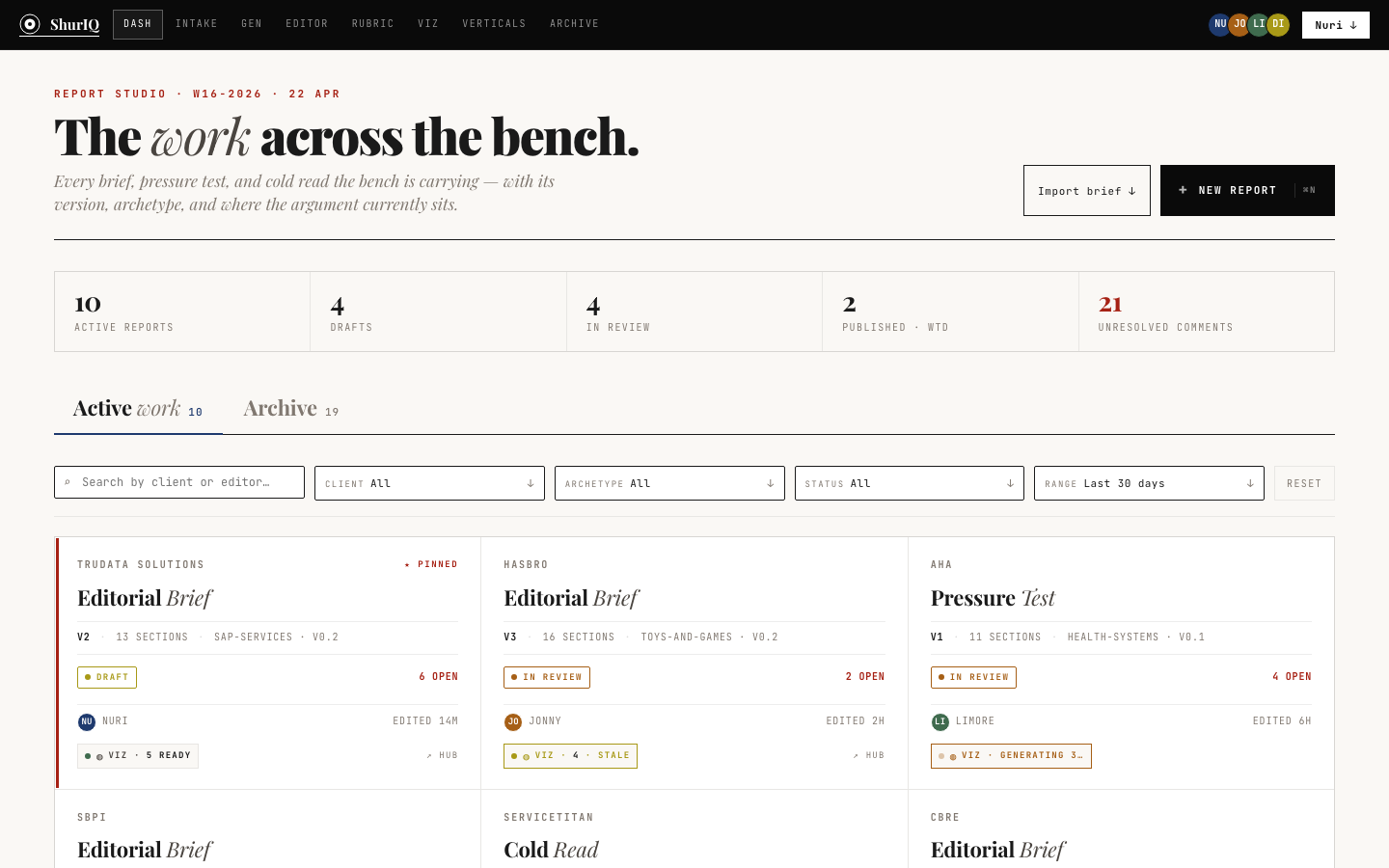Open the CLIENT filter dropdown
This screenshot has width=1389, height=868.
tap(429, 482)
